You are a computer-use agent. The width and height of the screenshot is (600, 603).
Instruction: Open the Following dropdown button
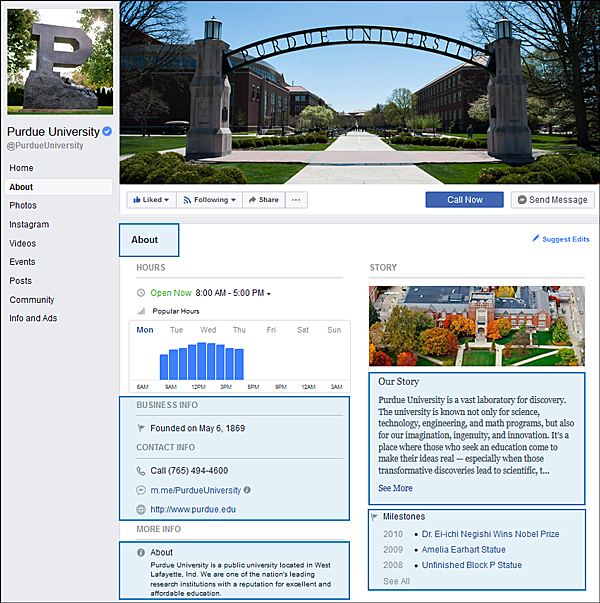click(209, 200)
